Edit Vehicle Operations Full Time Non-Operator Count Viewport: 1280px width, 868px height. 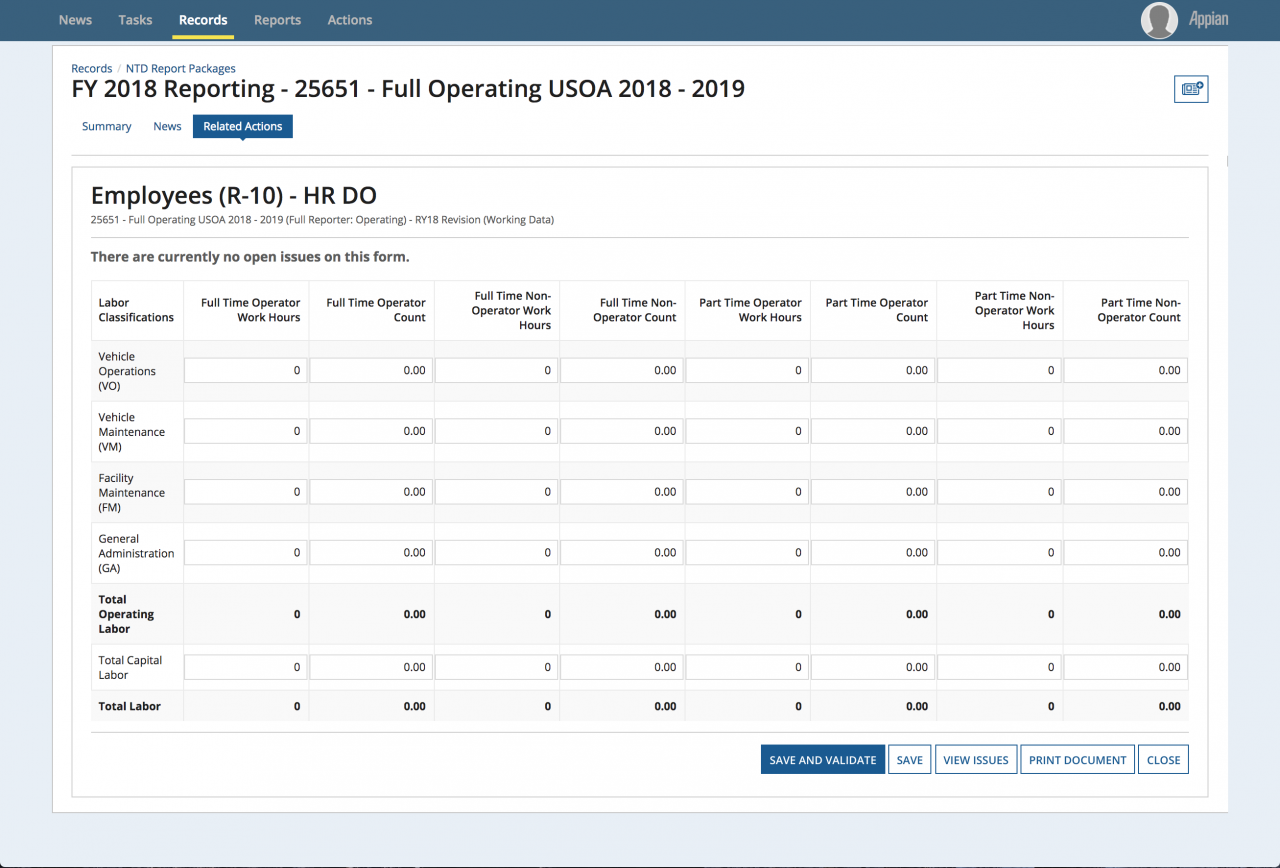pos(622,371)
